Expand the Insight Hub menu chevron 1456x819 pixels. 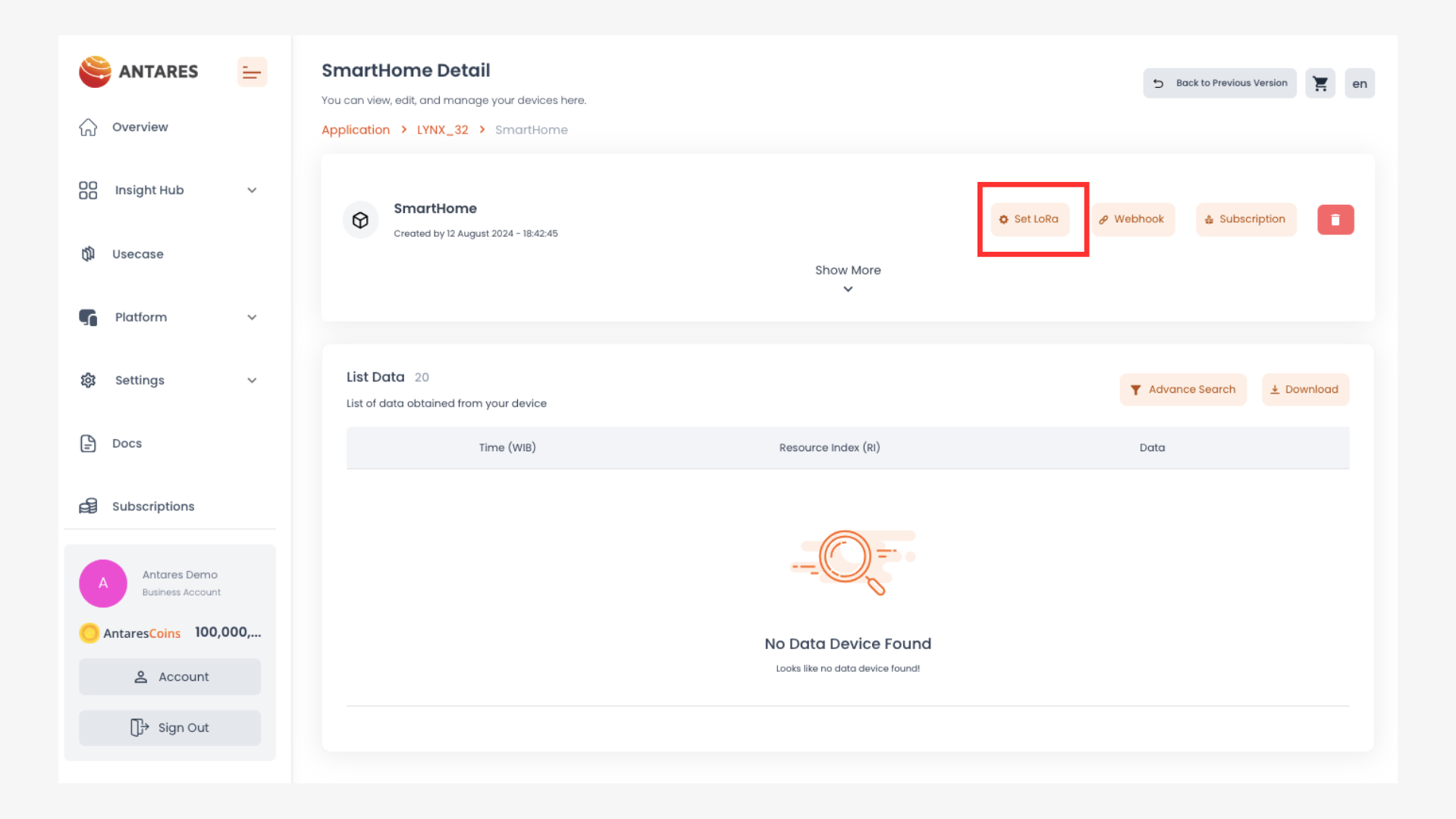click(x=252, y=190)
